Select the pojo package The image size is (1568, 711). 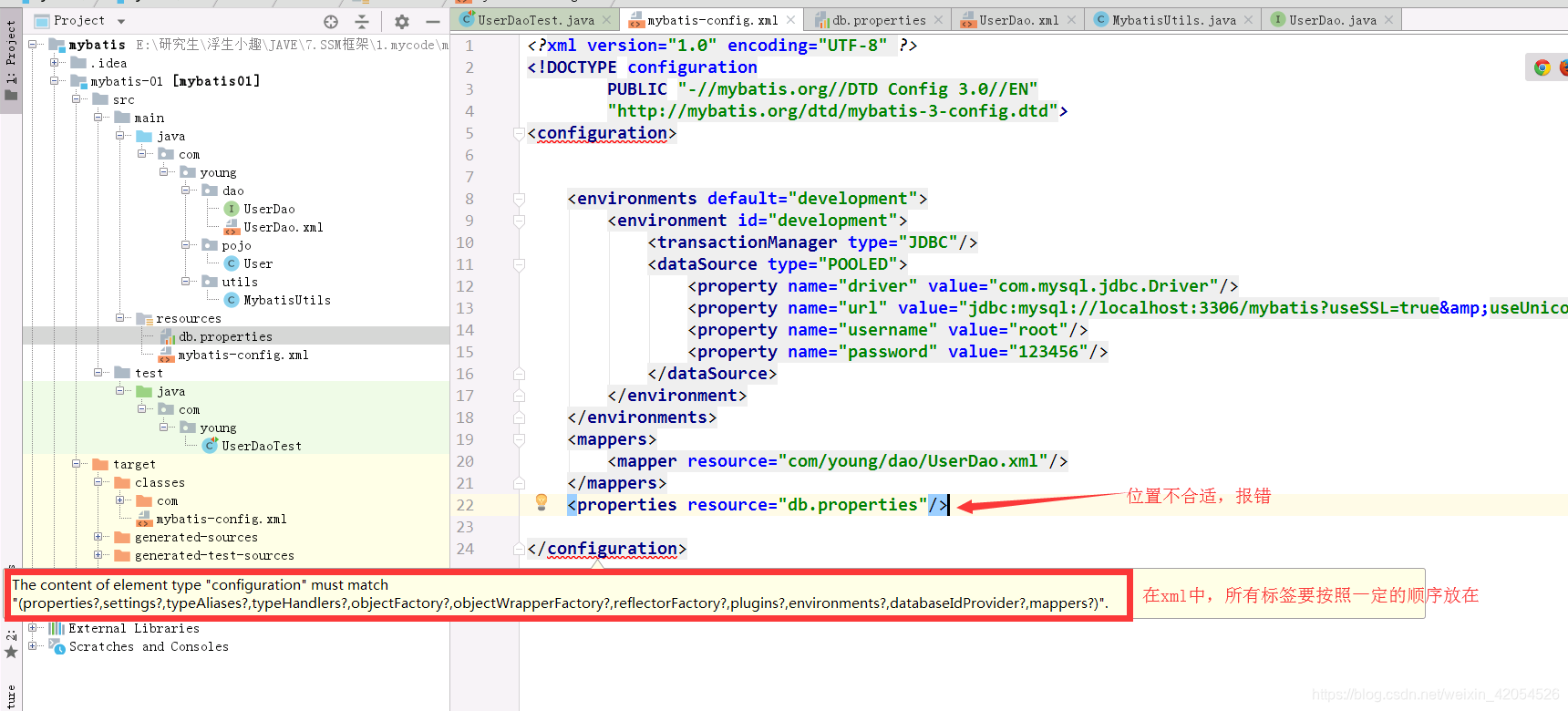pos(236,245)
